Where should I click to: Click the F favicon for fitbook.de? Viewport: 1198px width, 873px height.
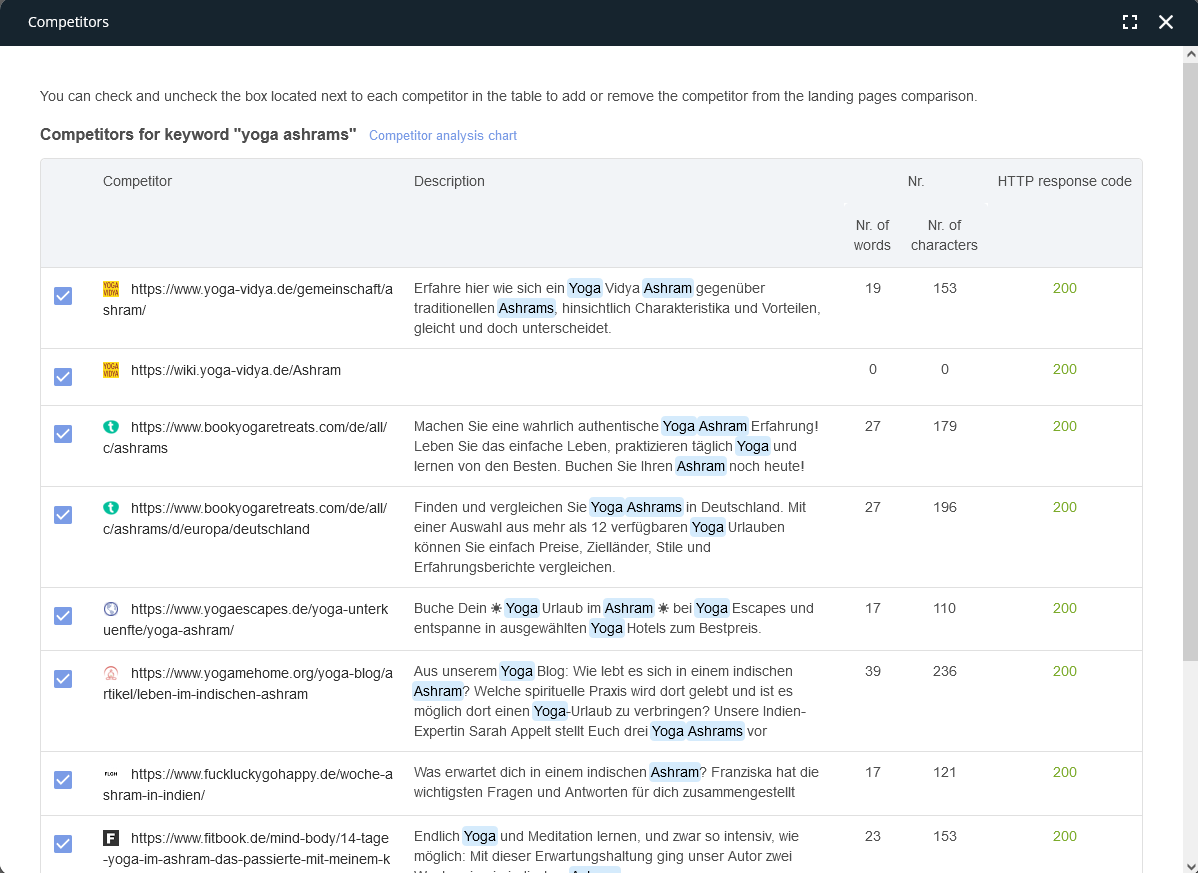tap(111, 837)
